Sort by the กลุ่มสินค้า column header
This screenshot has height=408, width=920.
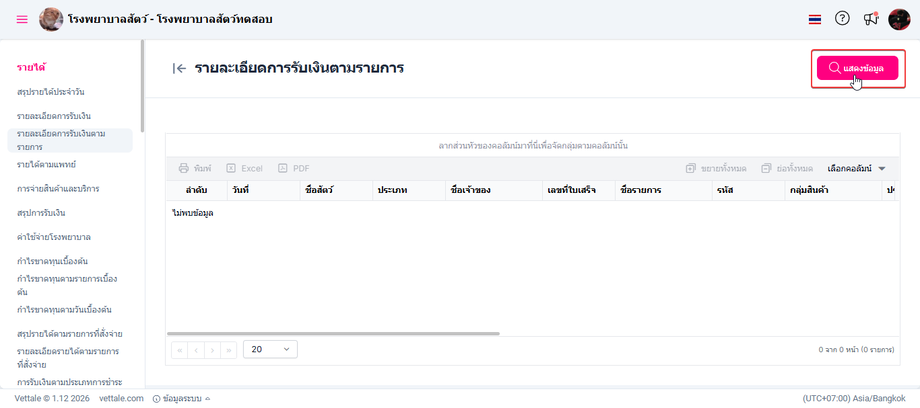[x=833, y=190]
